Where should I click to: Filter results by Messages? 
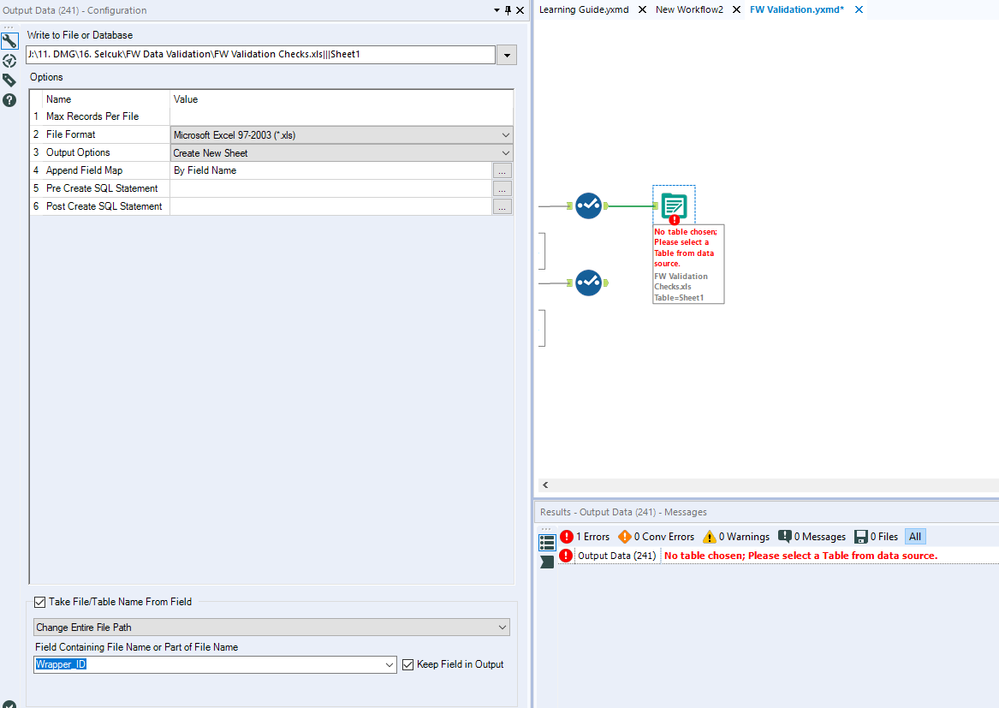coord(812,537)
